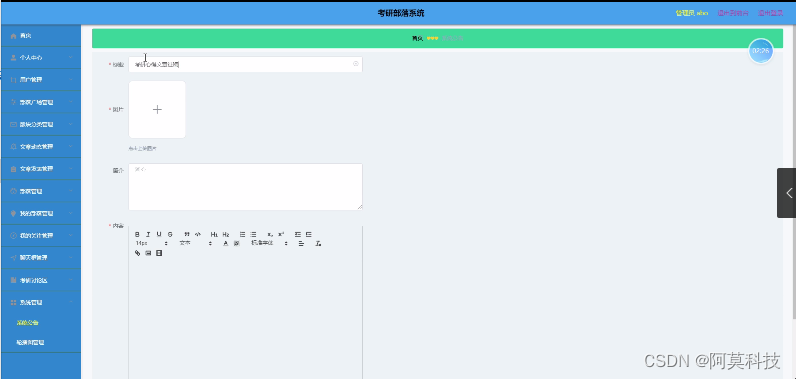Click the round blue recording timer badge

coord(760,51)
